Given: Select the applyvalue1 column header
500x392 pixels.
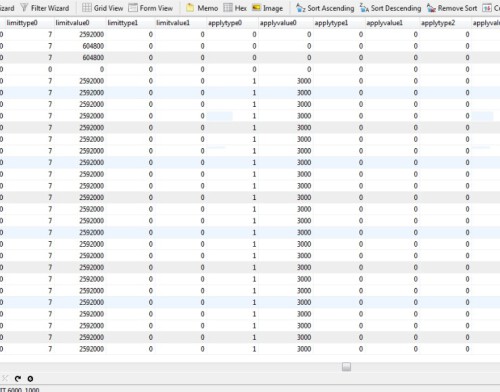Looking at the screenshot, I should tap(392, 23).
